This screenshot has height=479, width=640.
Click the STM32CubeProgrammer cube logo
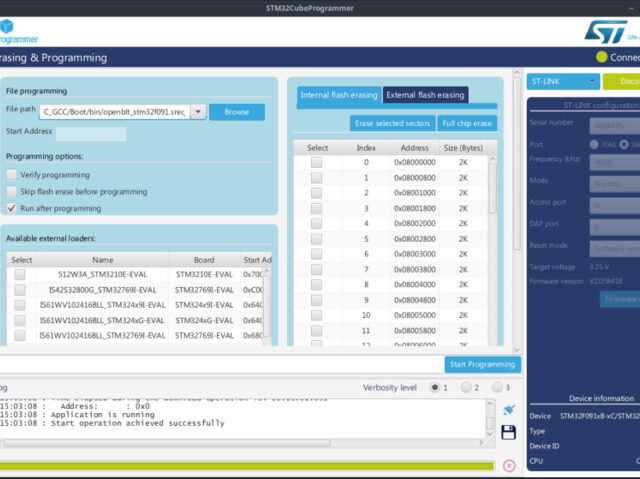coord(5,26)
